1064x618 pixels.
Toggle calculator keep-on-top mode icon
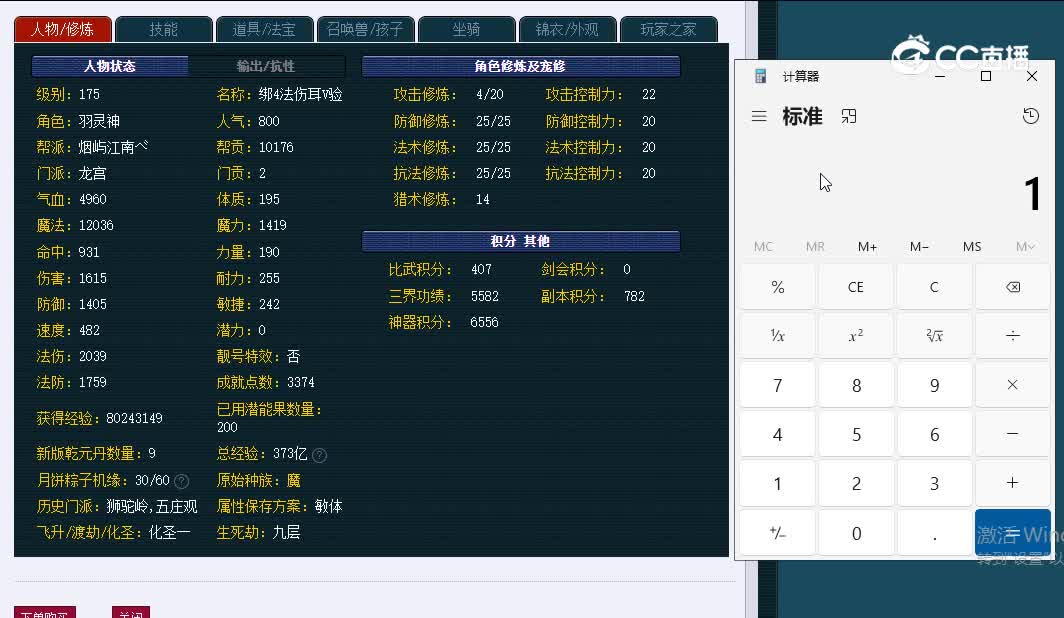pyautogui.click(x=848, y=116)
